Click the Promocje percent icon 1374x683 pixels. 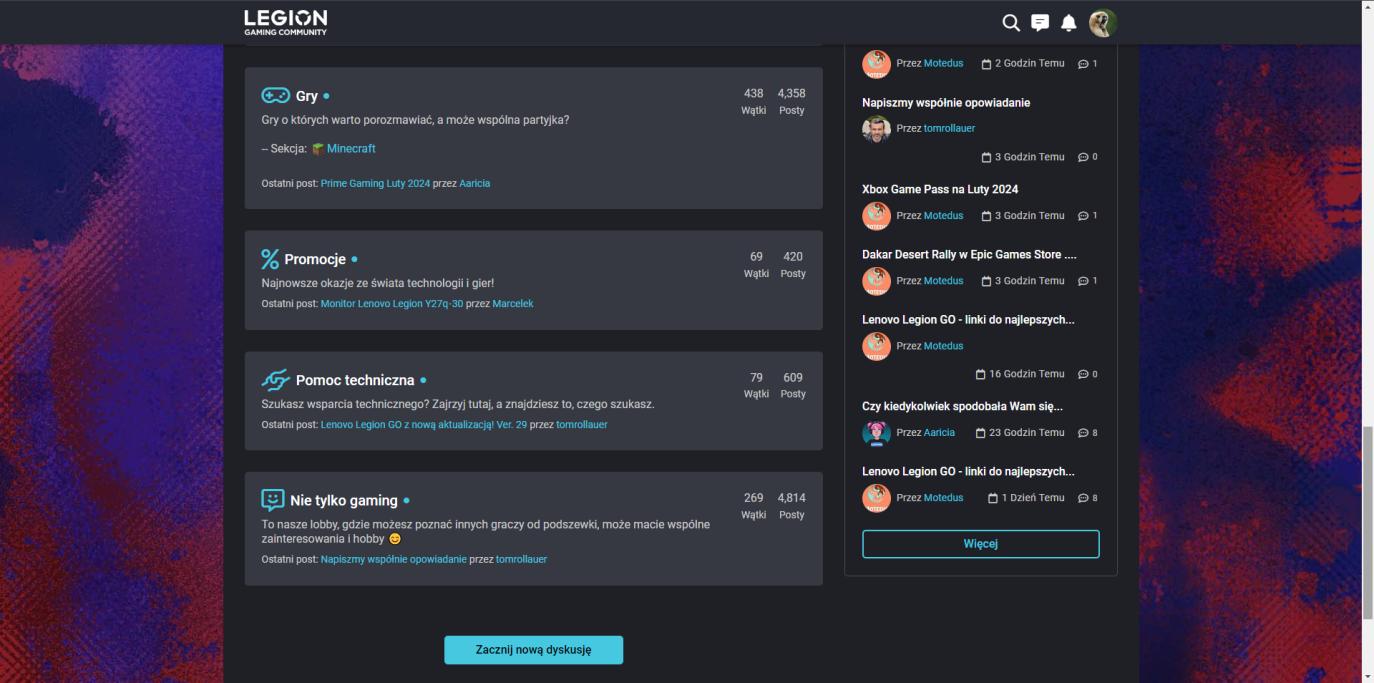pyautogui.click(x=270, y=259)
